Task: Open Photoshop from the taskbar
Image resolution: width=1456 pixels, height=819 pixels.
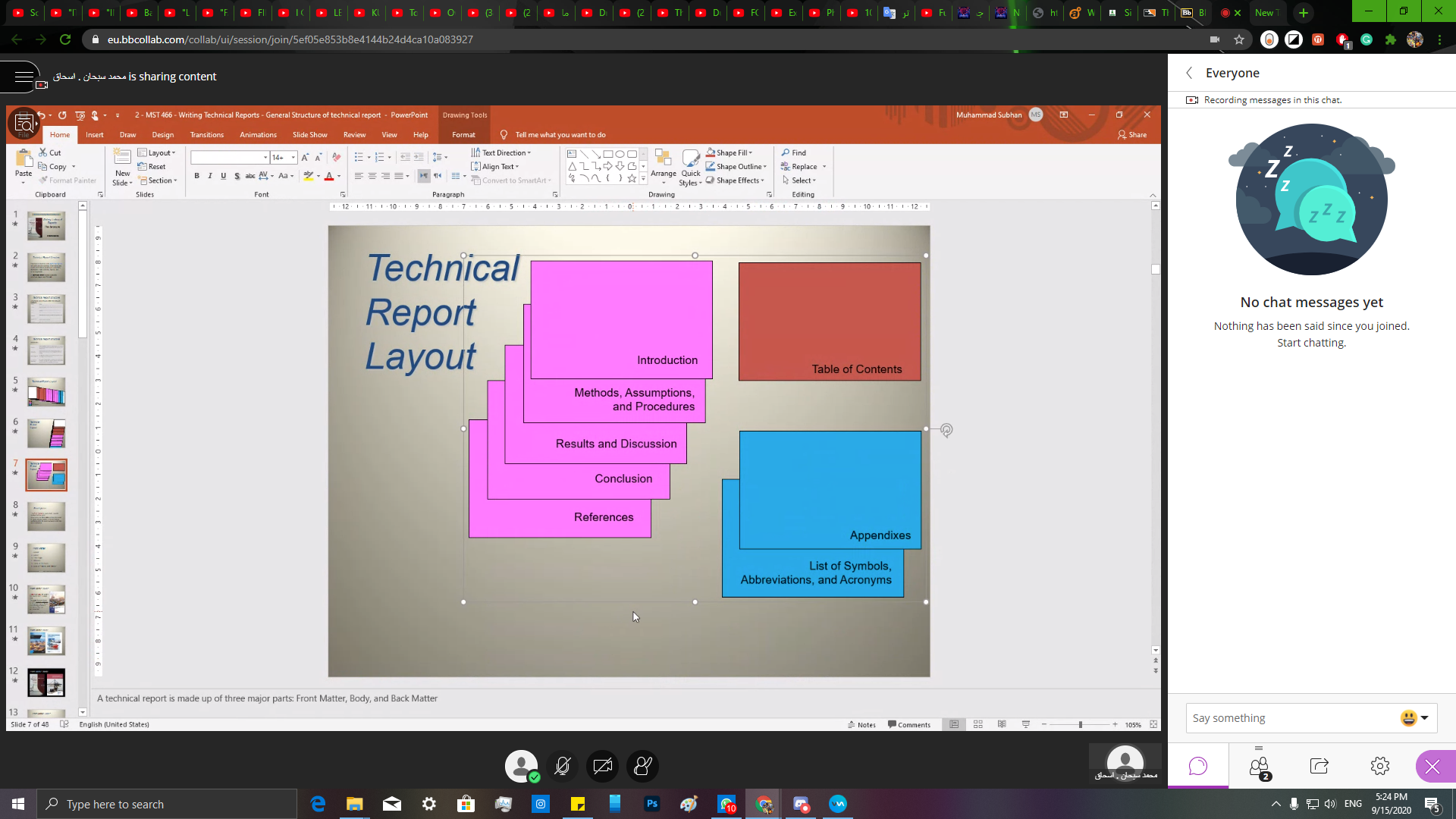Action: point(652,804)
